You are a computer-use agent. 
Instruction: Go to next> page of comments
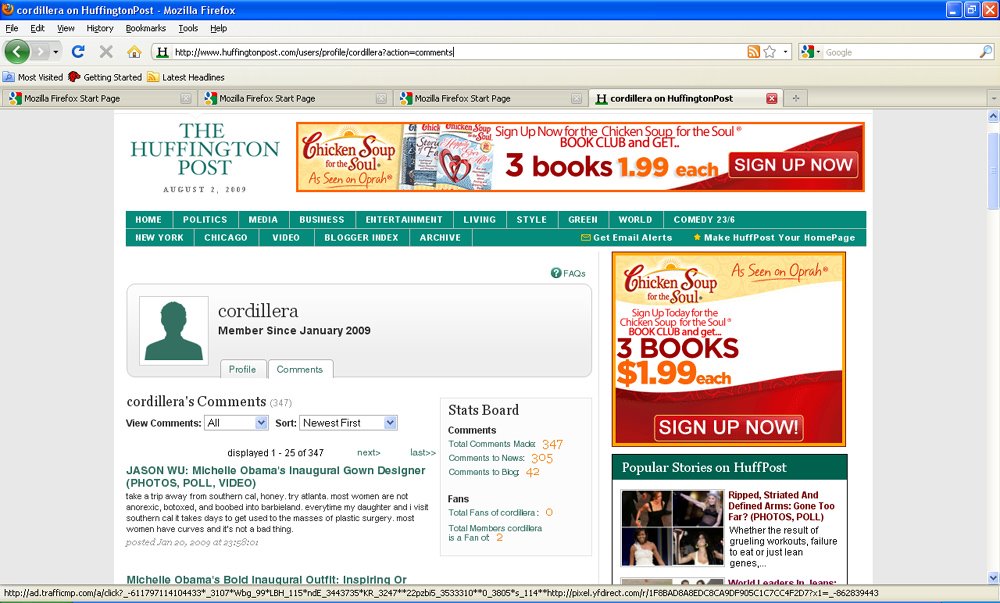click(369, 453)
